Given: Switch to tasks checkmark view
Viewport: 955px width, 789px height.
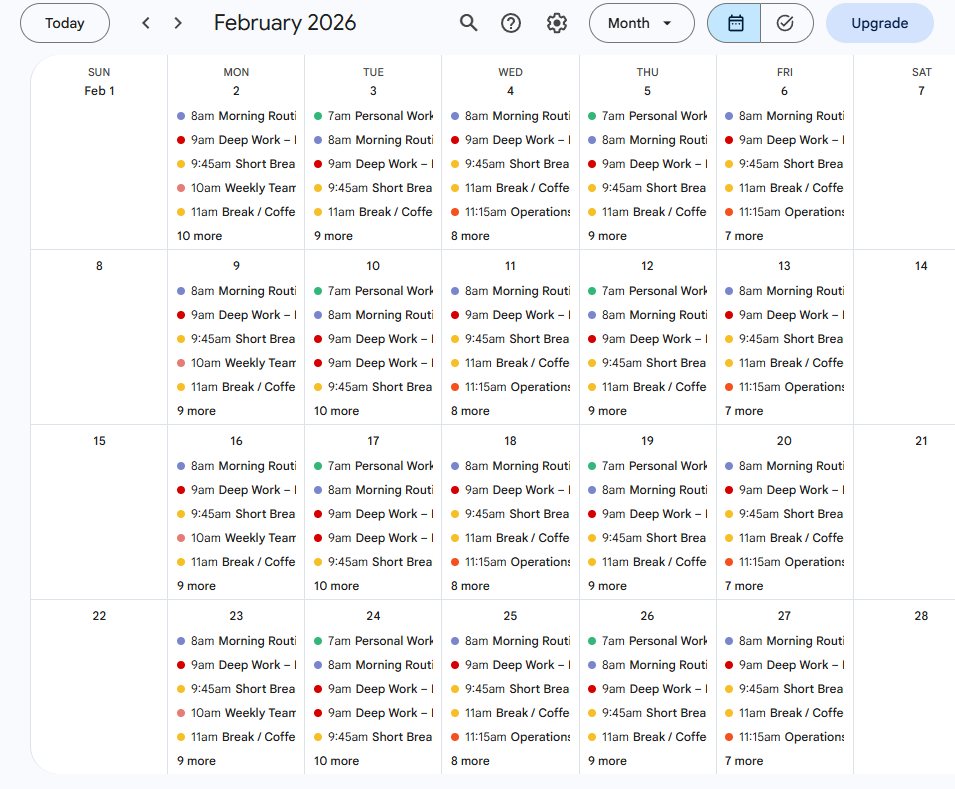Looking at the screenshot, I should coord(786,23).
